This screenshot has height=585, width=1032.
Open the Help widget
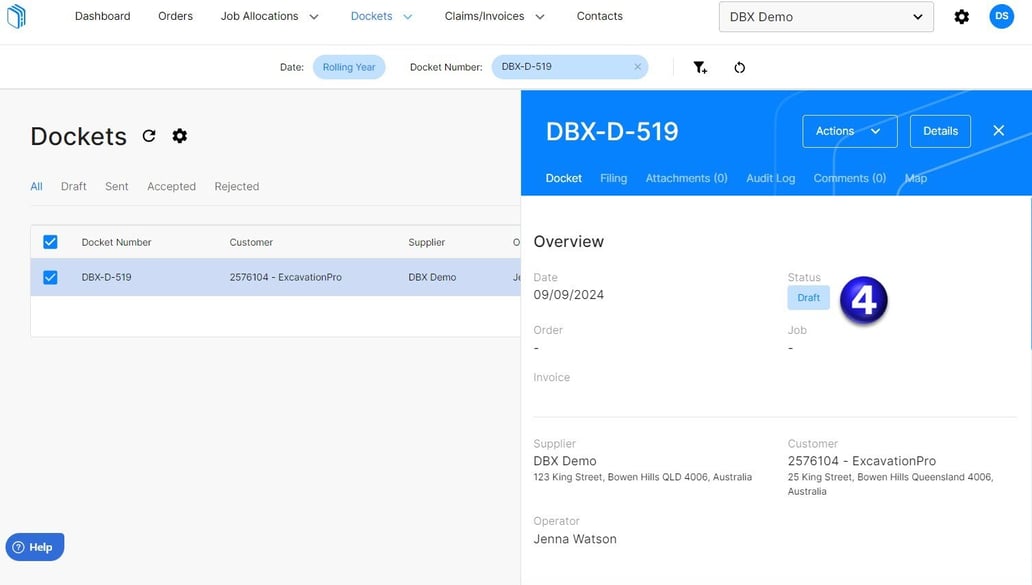(x=35, y=547)
